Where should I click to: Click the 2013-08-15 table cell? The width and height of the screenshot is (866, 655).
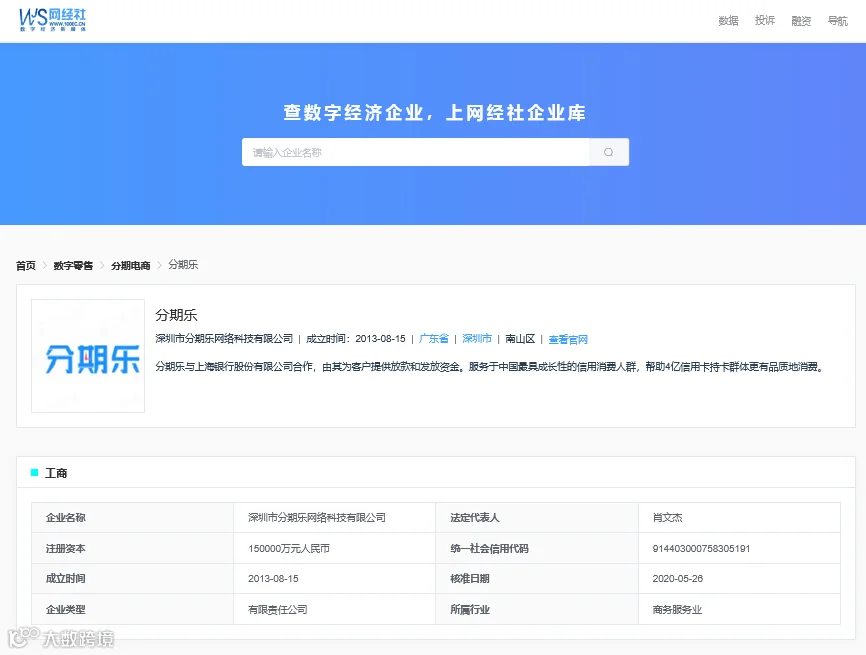click(273, 578)
